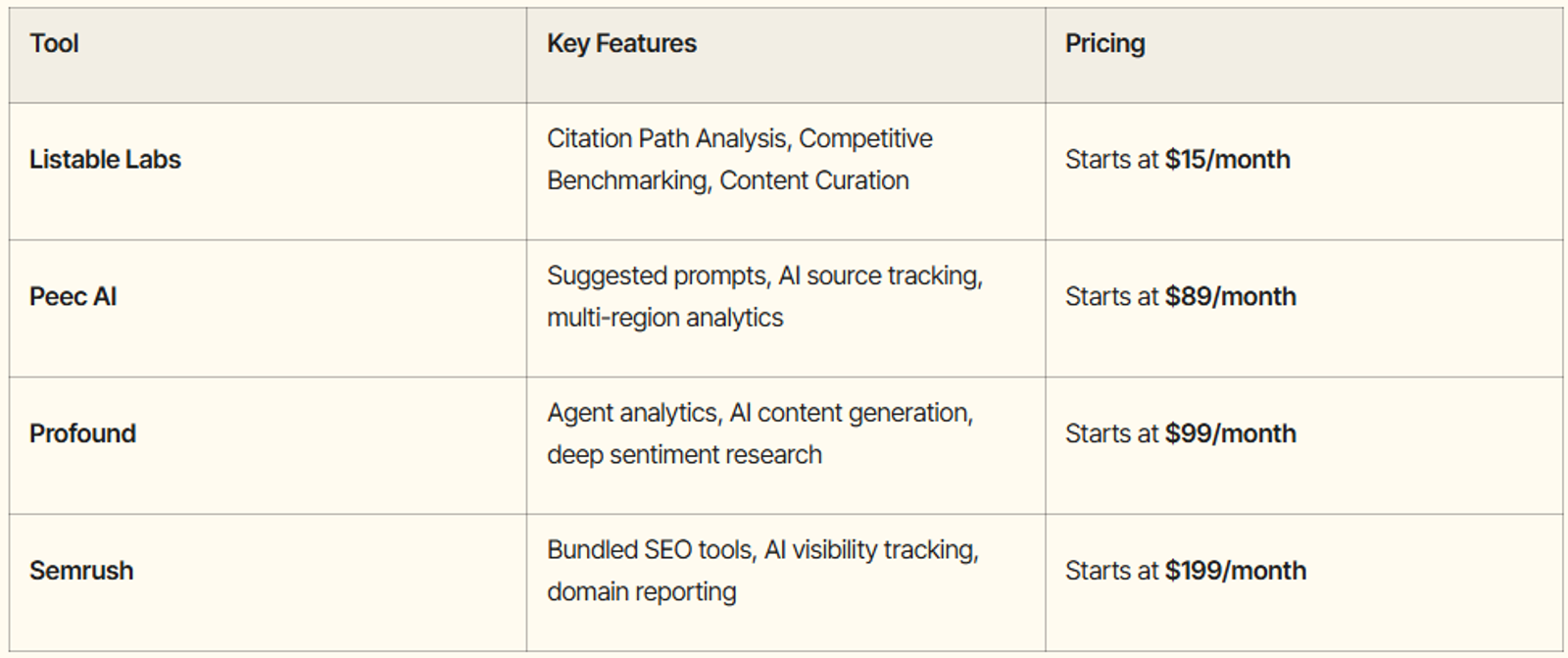1568x658 pixels.
Task: Click the multi-region analytics text line
Action: 664,318
